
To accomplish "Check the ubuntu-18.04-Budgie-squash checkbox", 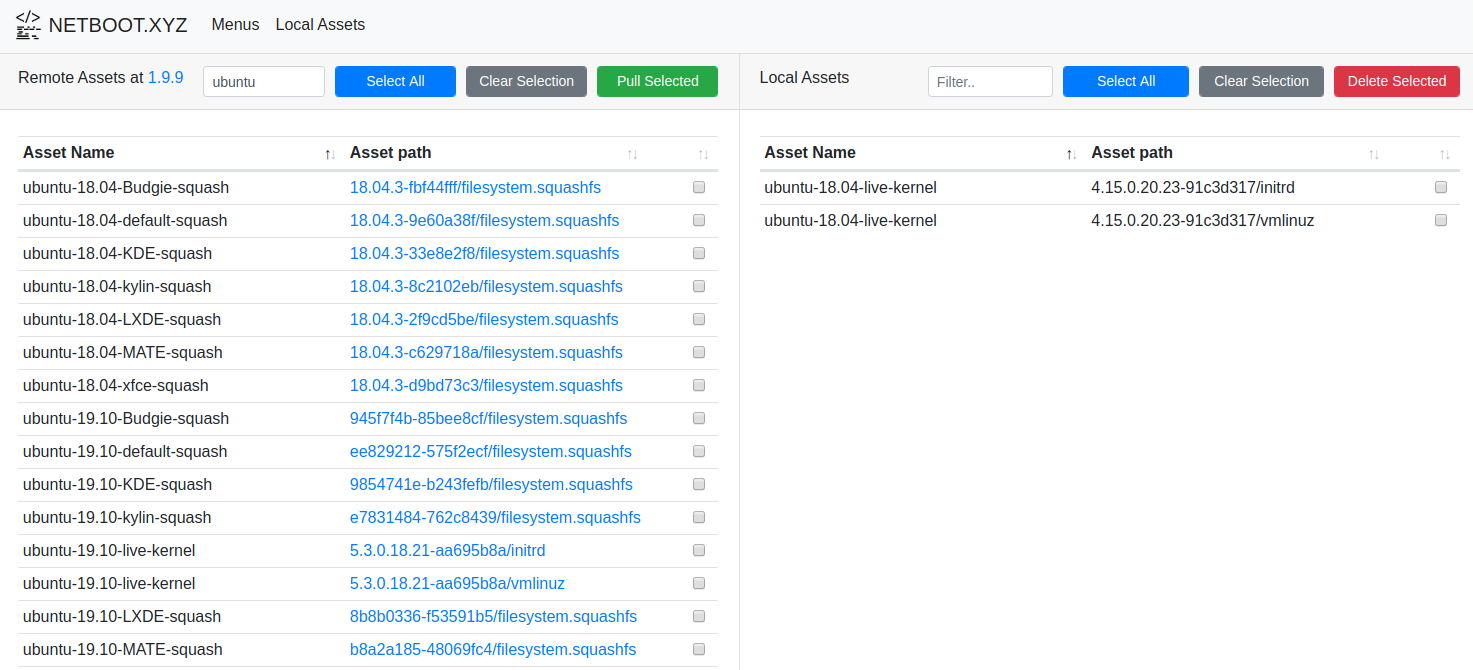I will (x=699, y=187).
